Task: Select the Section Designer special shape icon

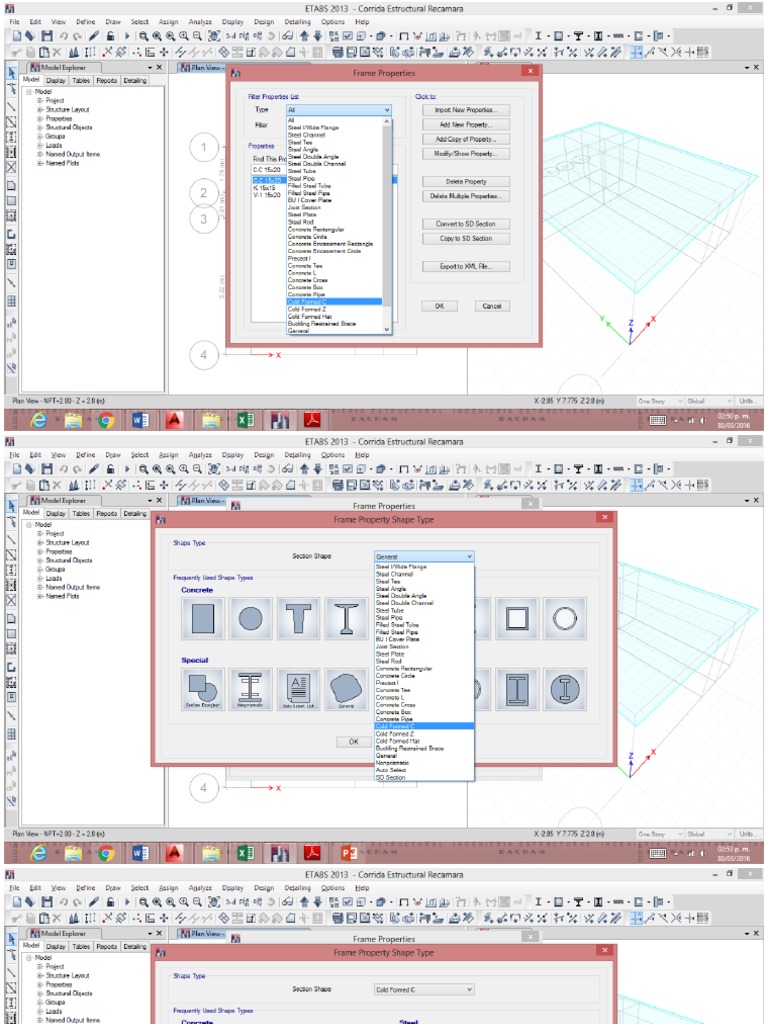Action: pyautogui.click(x=202, y=689)
